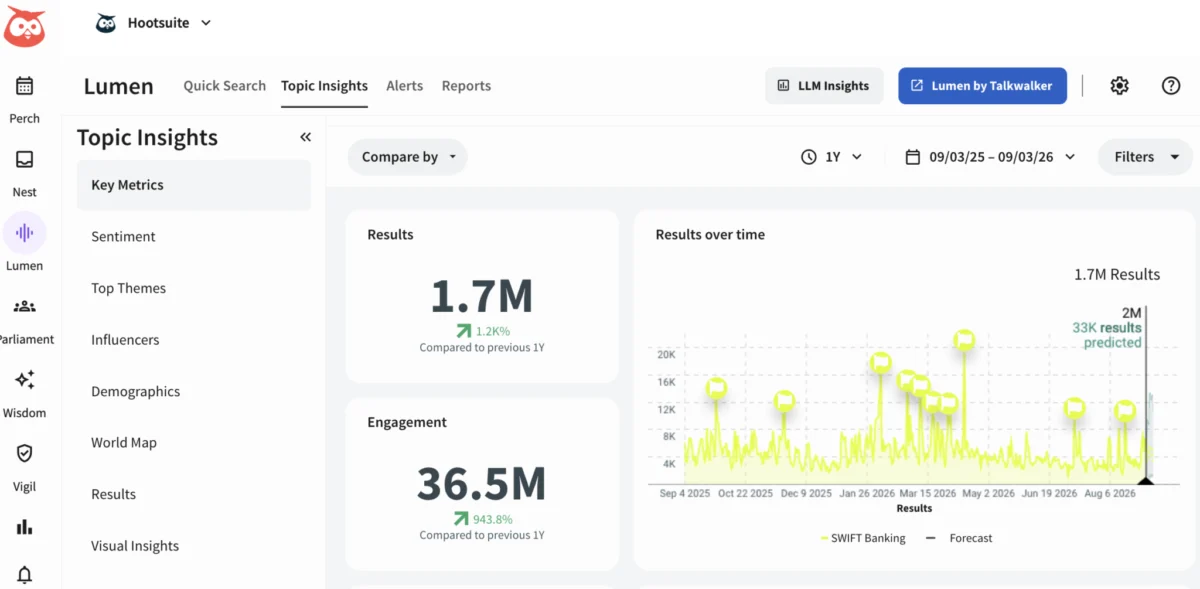Screen dimensions: 1200x589
Task: Click the owl icon next to Hootsuite
Action: (x=105, y=23)
